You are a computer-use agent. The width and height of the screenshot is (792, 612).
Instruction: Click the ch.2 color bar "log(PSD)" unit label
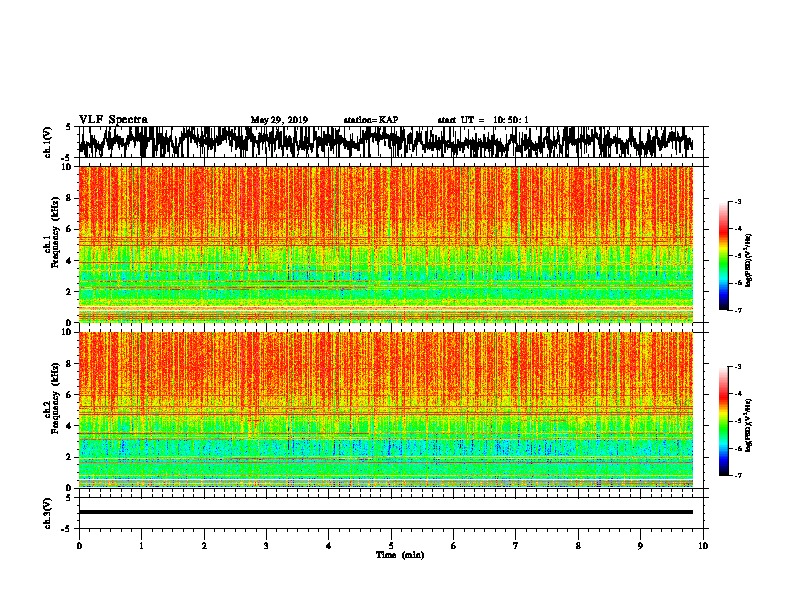point(748,426)
